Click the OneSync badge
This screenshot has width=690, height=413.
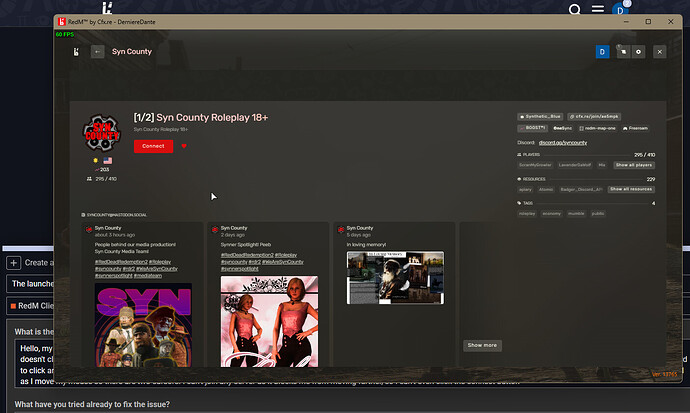[x=562, y=128]
